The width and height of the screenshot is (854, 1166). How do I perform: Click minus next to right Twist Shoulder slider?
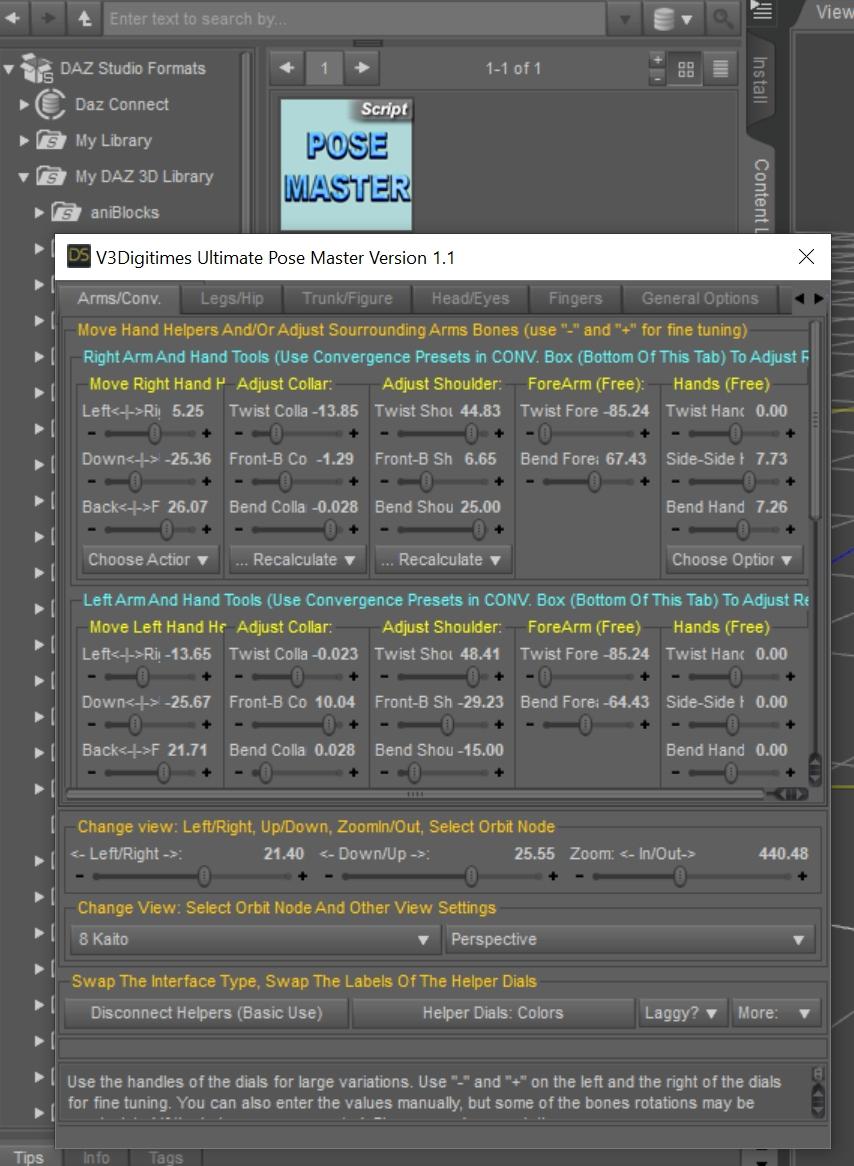384,434
